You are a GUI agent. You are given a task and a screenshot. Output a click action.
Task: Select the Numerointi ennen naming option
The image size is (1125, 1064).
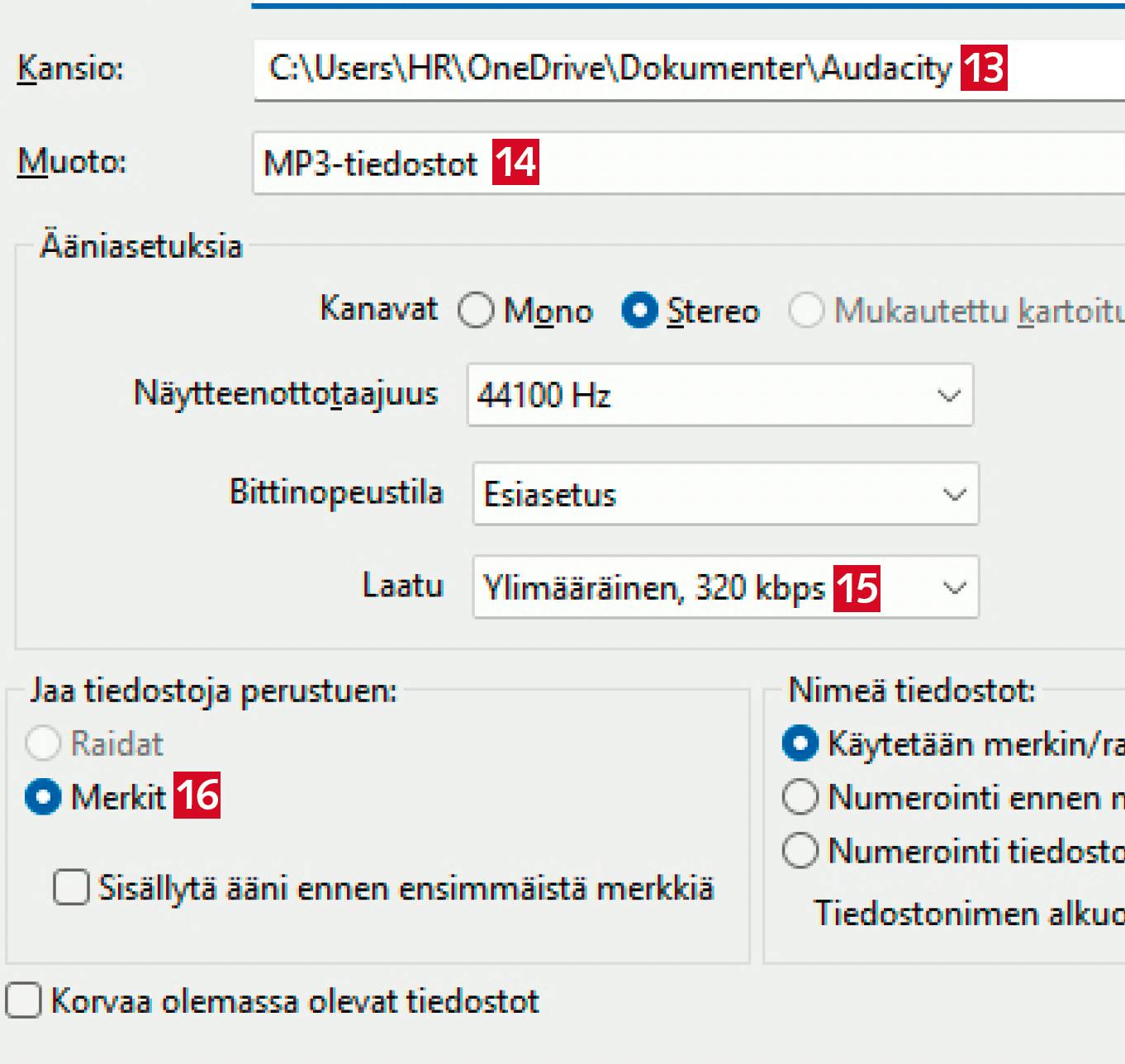pyautogui.click(x=800, y=797)
